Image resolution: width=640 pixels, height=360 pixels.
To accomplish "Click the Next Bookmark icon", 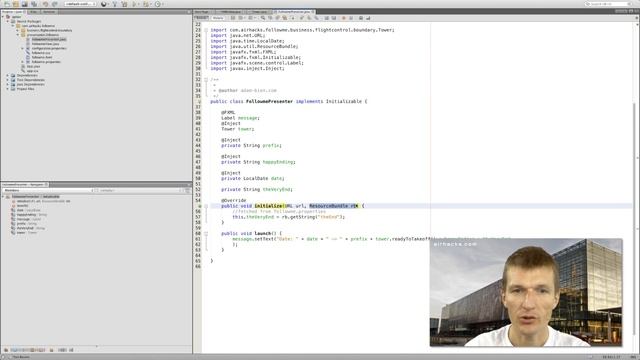I will [309, 18].
